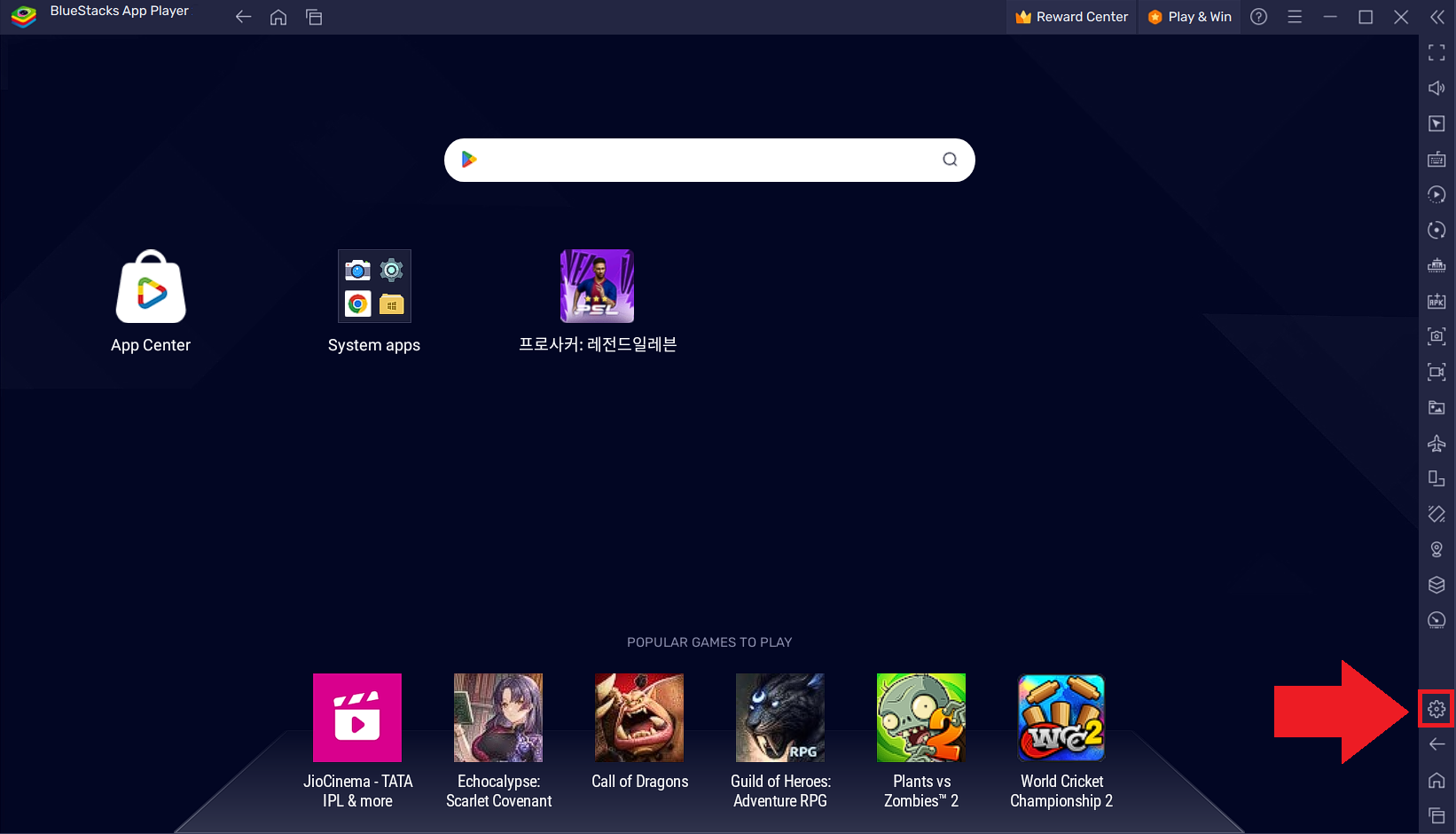Enter fullscreen mode from the sidebar
The image size is (1456, 834).
click(x=1436, y=52)
